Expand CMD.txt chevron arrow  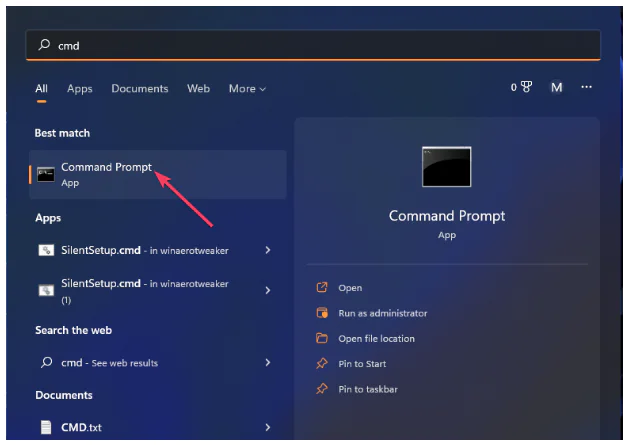coord(268,427)
